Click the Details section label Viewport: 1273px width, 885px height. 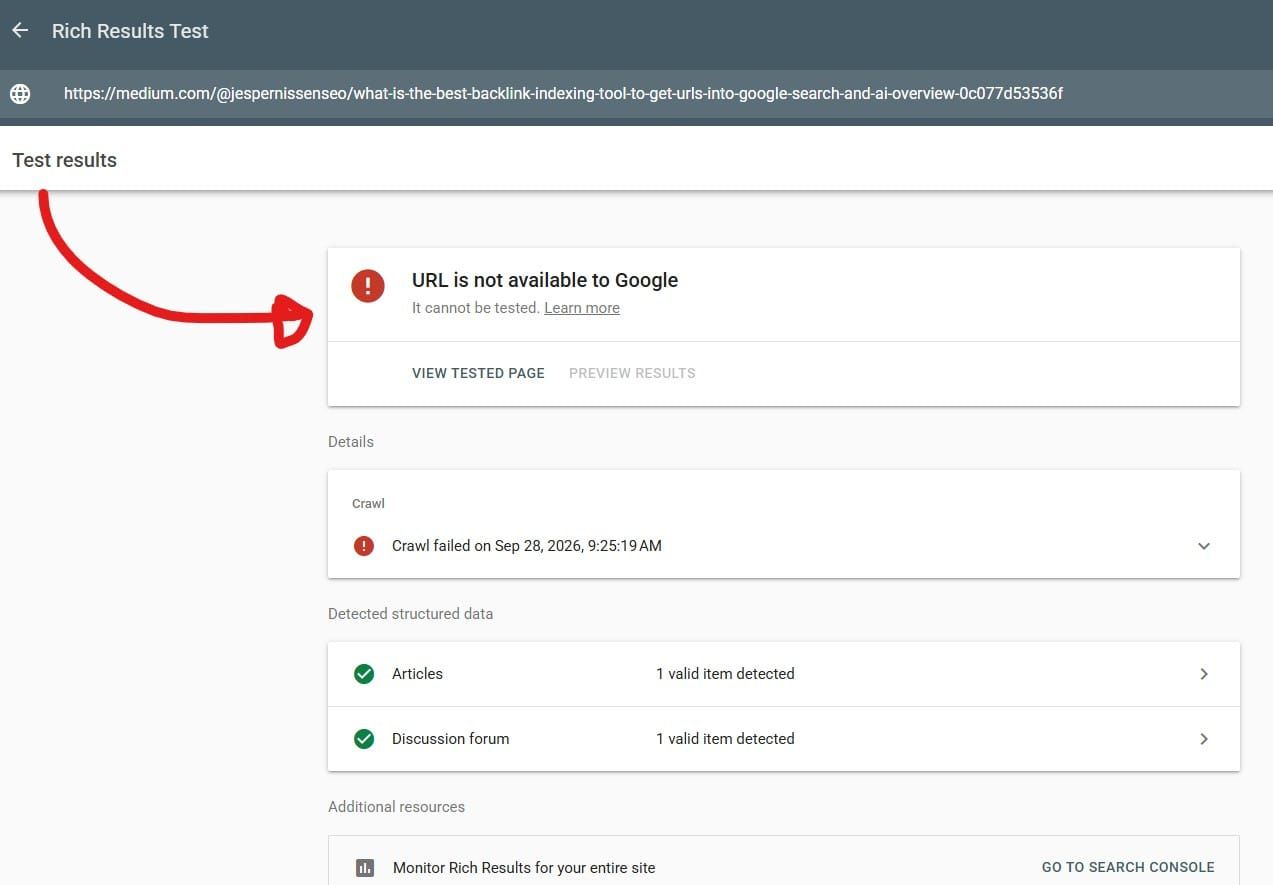point(351,442)
